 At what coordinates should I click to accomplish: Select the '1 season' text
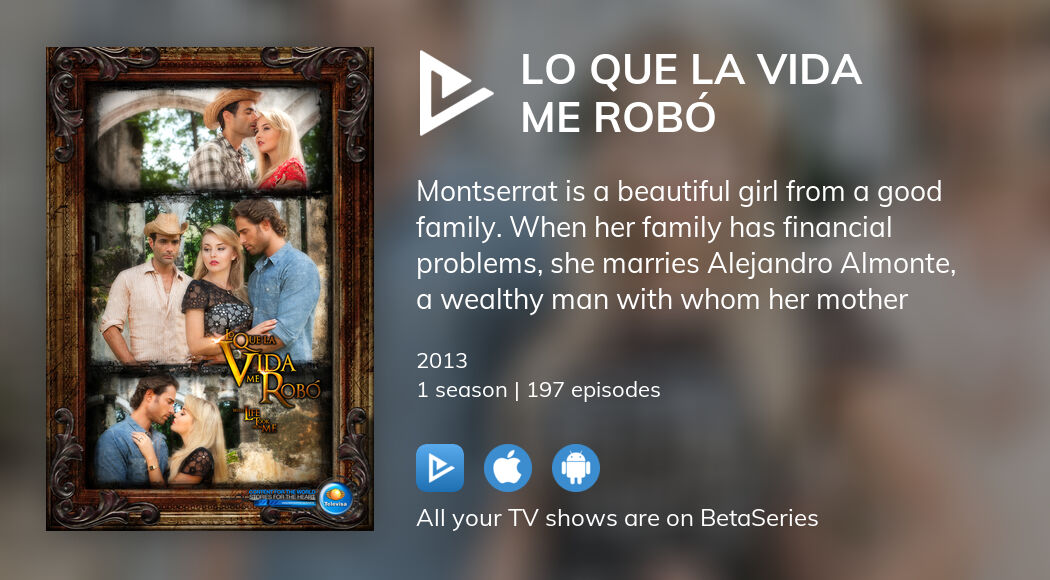click(462, 390)
